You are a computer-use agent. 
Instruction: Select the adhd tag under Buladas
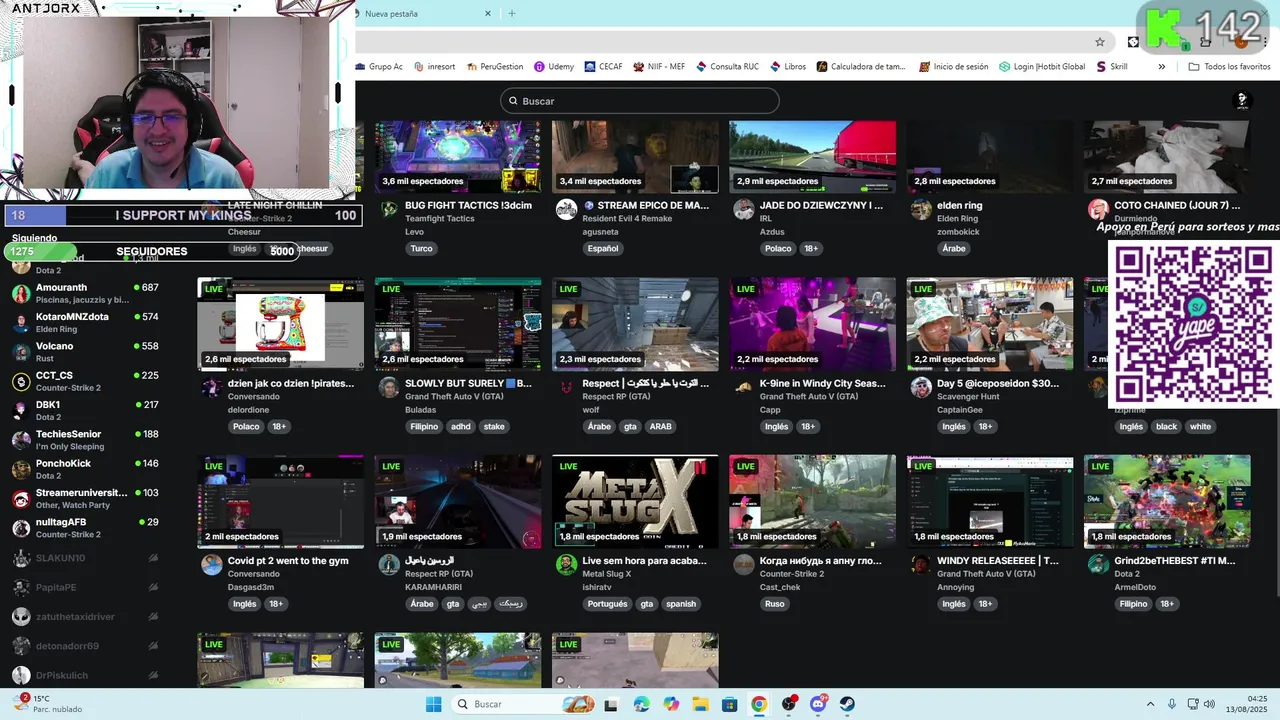tap(460, 427)
